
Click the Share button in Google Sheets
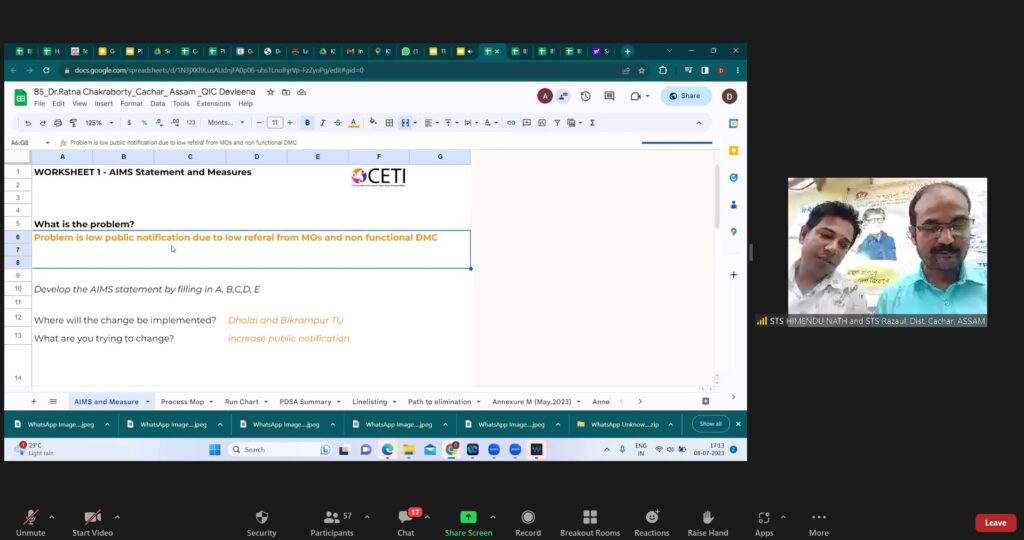click(x=686, y=96)
